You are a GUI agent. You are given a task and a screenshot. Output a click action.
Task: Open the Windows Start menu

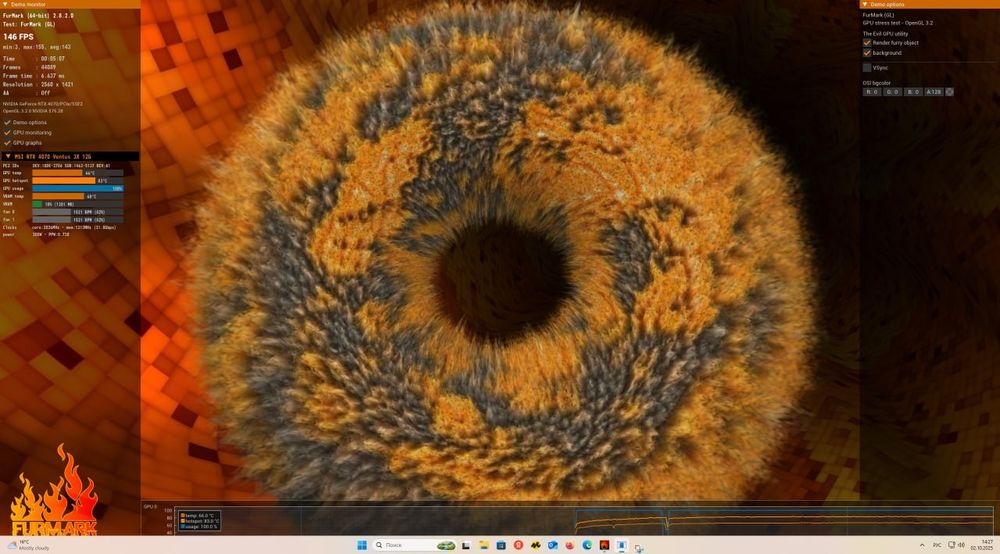coord(362,545)
